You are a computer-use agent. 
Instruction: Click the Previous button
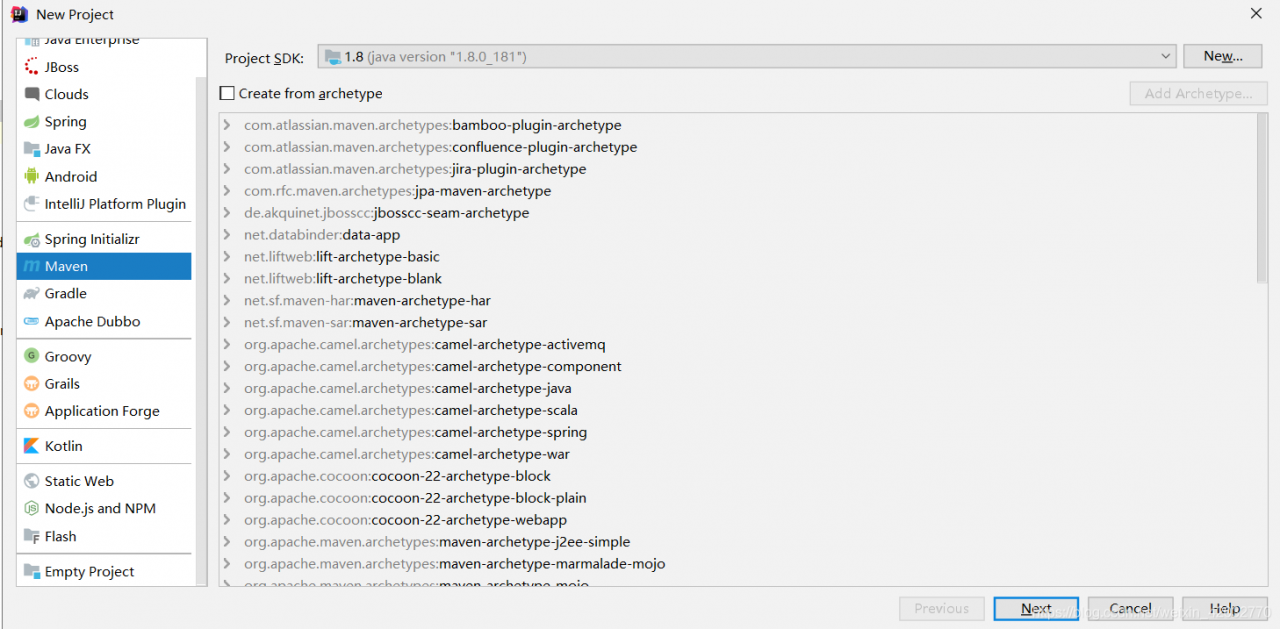click(x=941, y=608)
